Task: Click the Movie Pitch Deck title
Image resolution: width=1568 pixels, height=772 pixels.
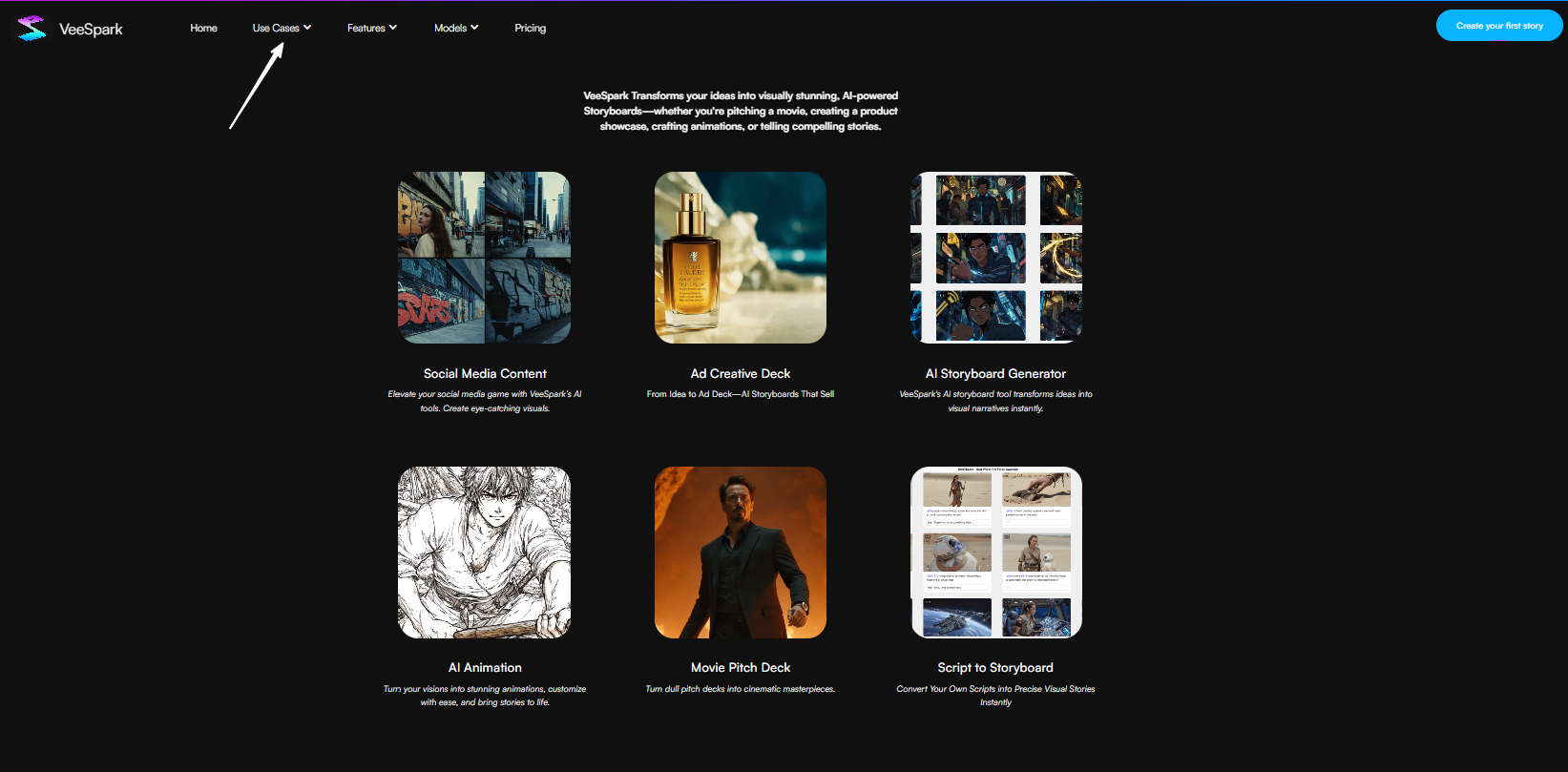Action: pos(741,668)
